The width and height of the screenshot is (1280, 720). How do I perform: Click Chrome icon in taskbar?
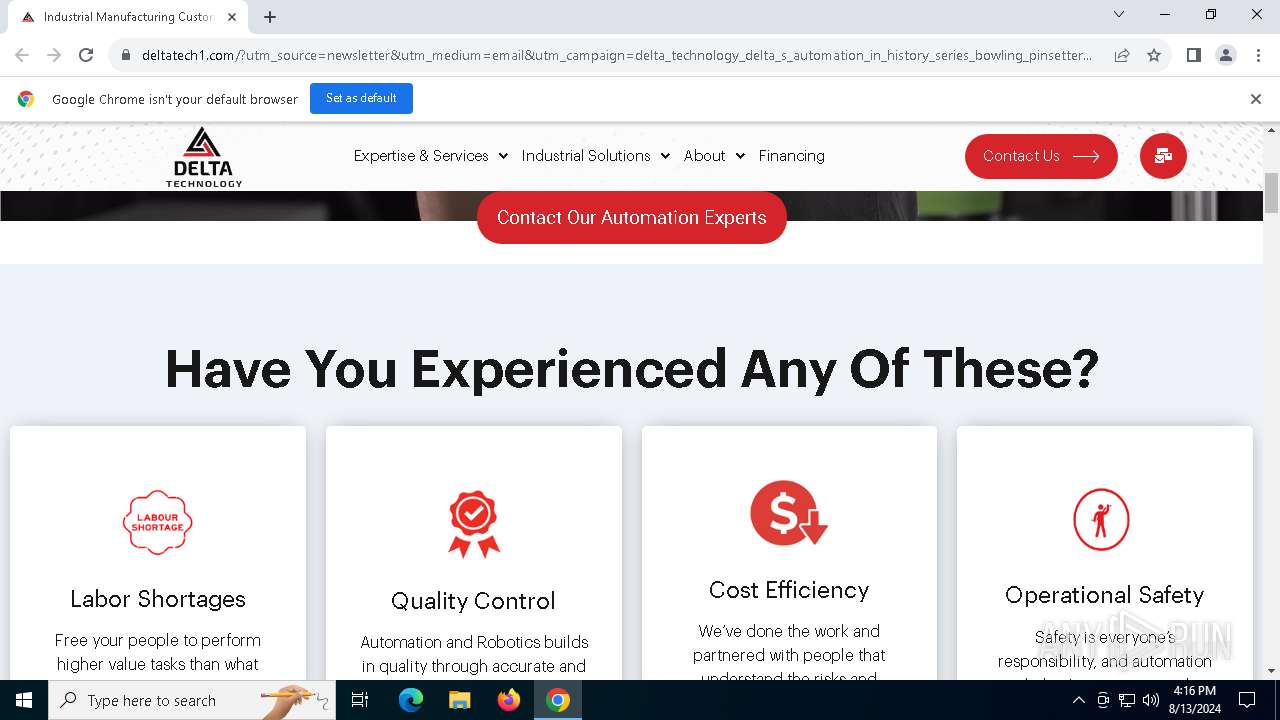(558, 700)
